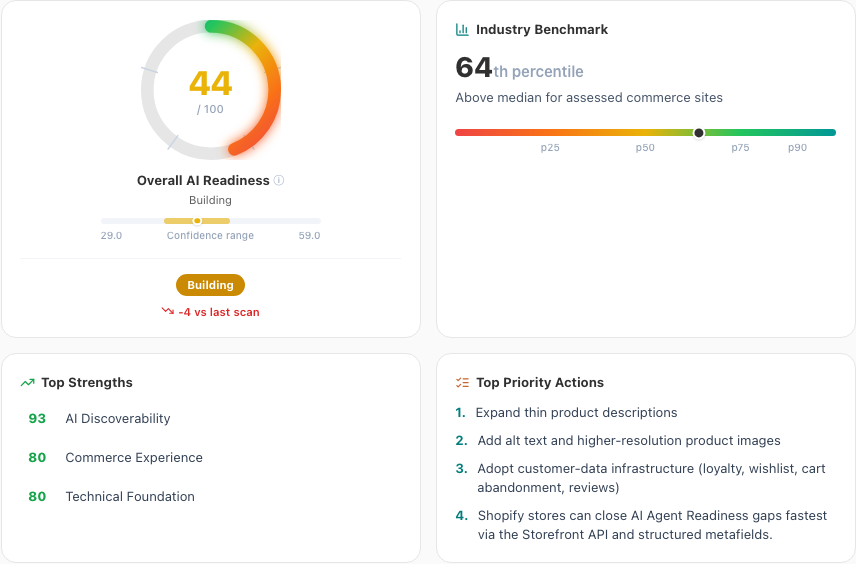Viewport: 856px width, 564px height.
Task: Click the trending-up icon beside Top Strengths
Action: pyautogui.click(x=27, y=383)
